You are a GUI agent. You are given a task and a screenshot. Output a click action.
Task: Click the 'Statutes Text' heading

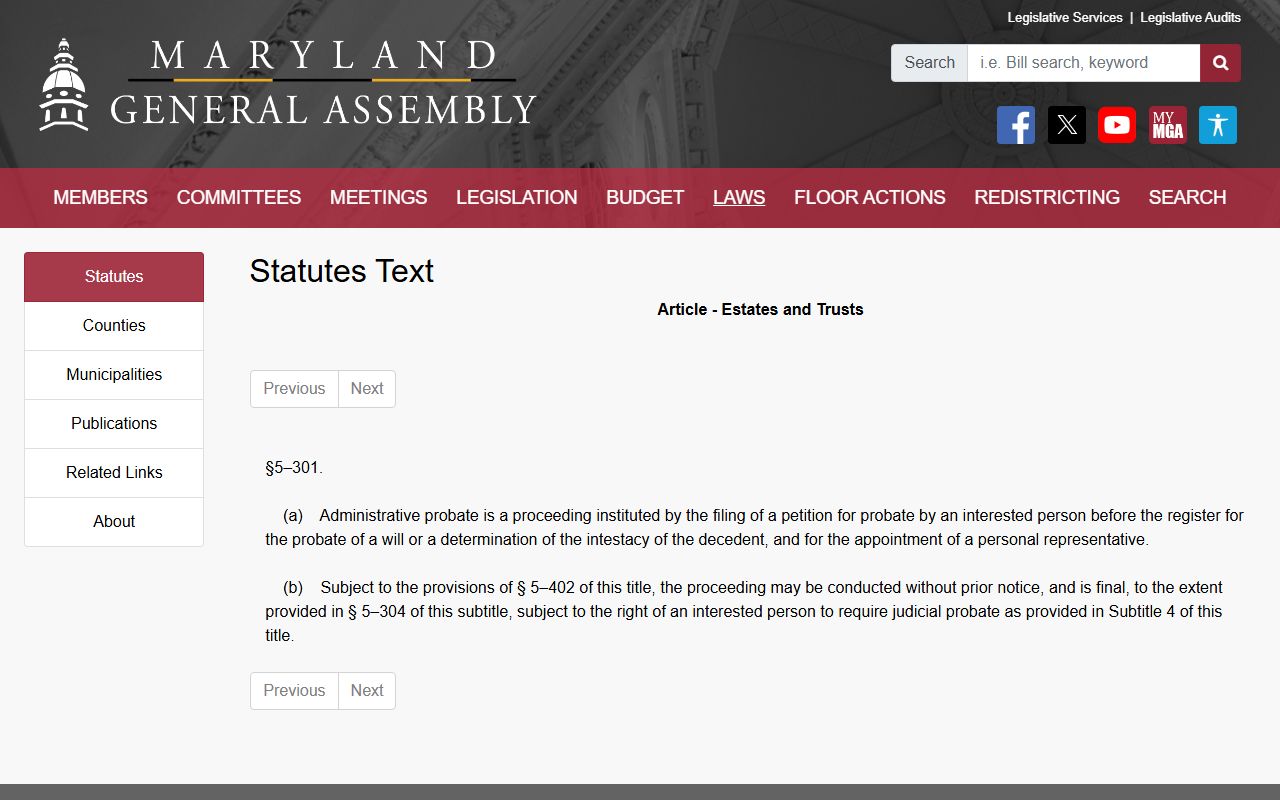pyautogui.click(x=342, y=271)
